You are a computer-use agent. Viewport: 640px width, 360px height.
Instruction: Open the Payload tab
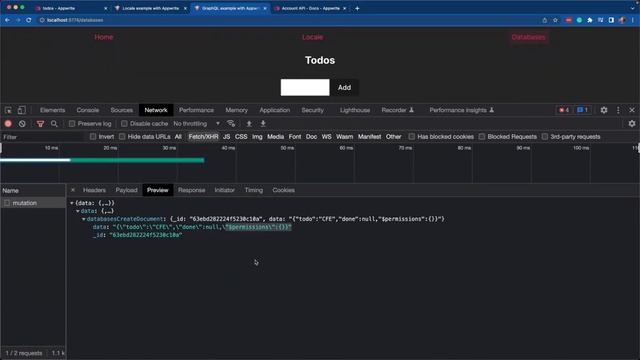point(127,190)
